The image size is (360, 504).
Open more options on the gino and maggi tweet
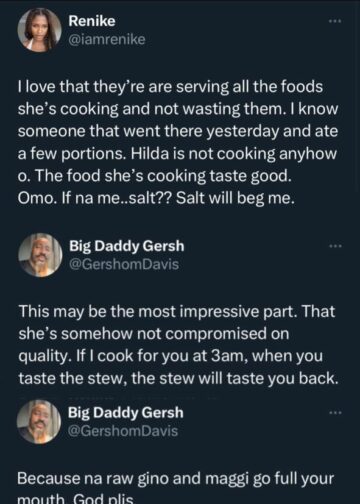click(335, 413)
